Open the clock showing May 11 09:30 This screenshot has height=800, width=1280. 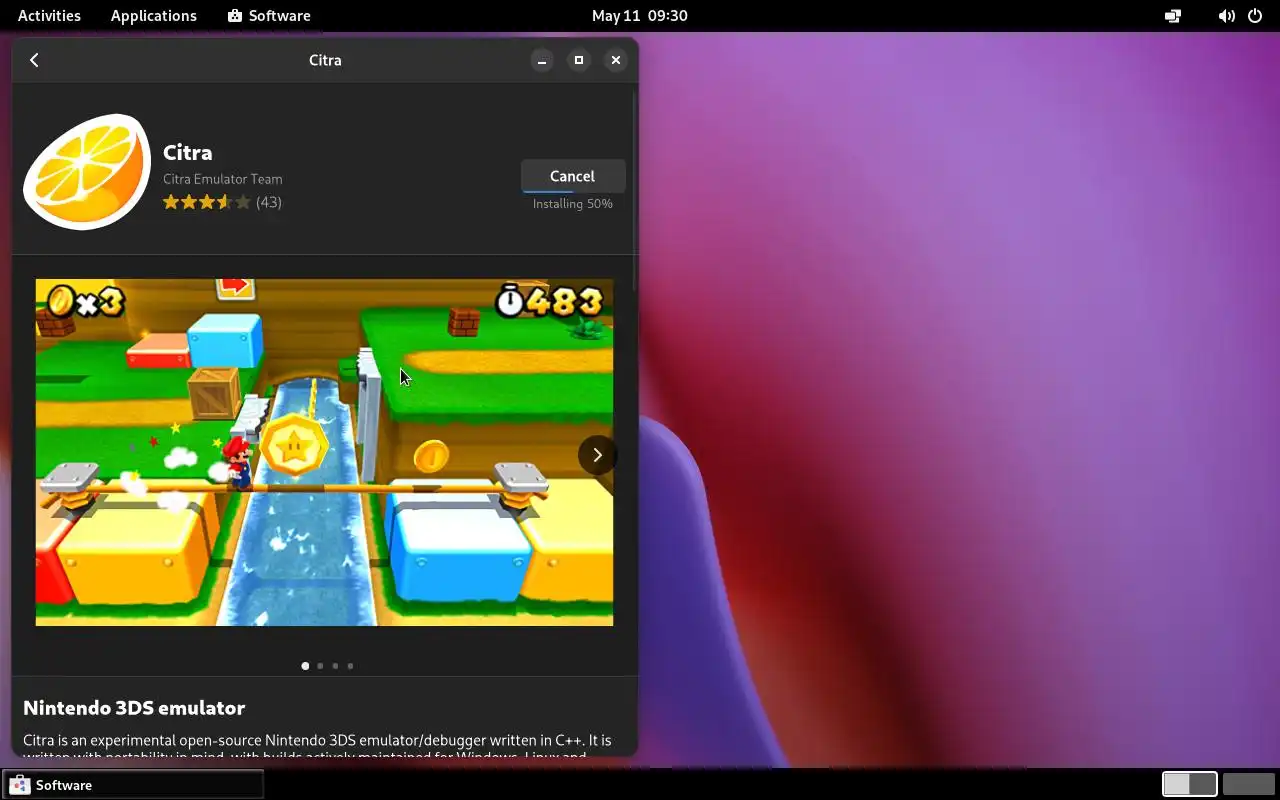pyautogui.click(x=640, y=16)
